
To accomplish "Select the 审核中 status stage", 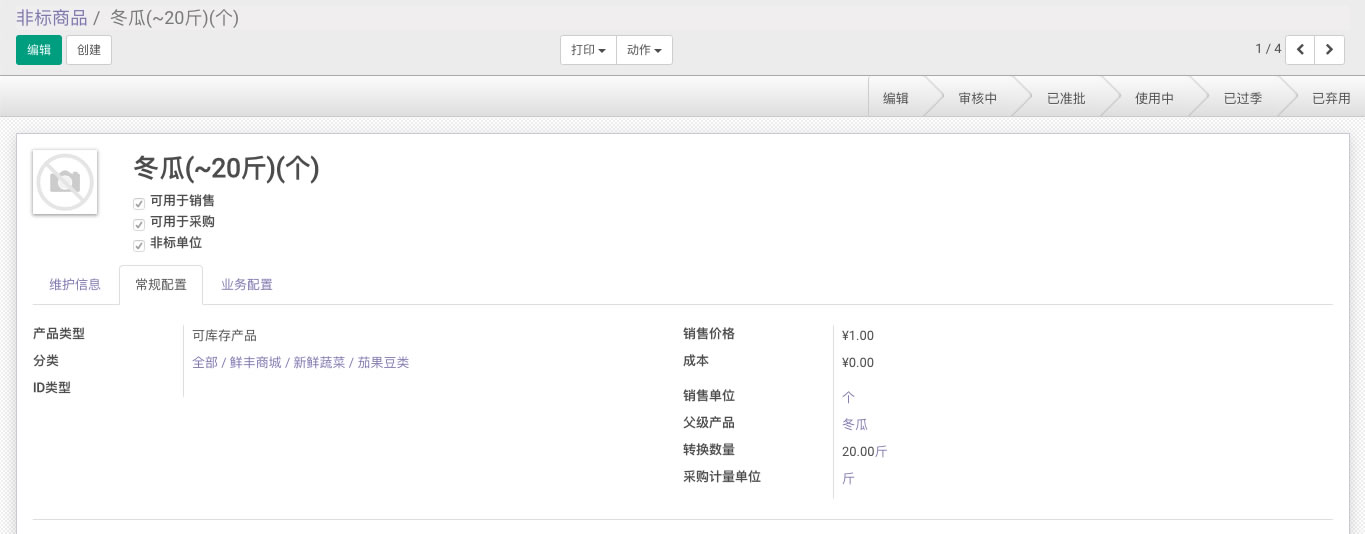I will coord(977,99).
